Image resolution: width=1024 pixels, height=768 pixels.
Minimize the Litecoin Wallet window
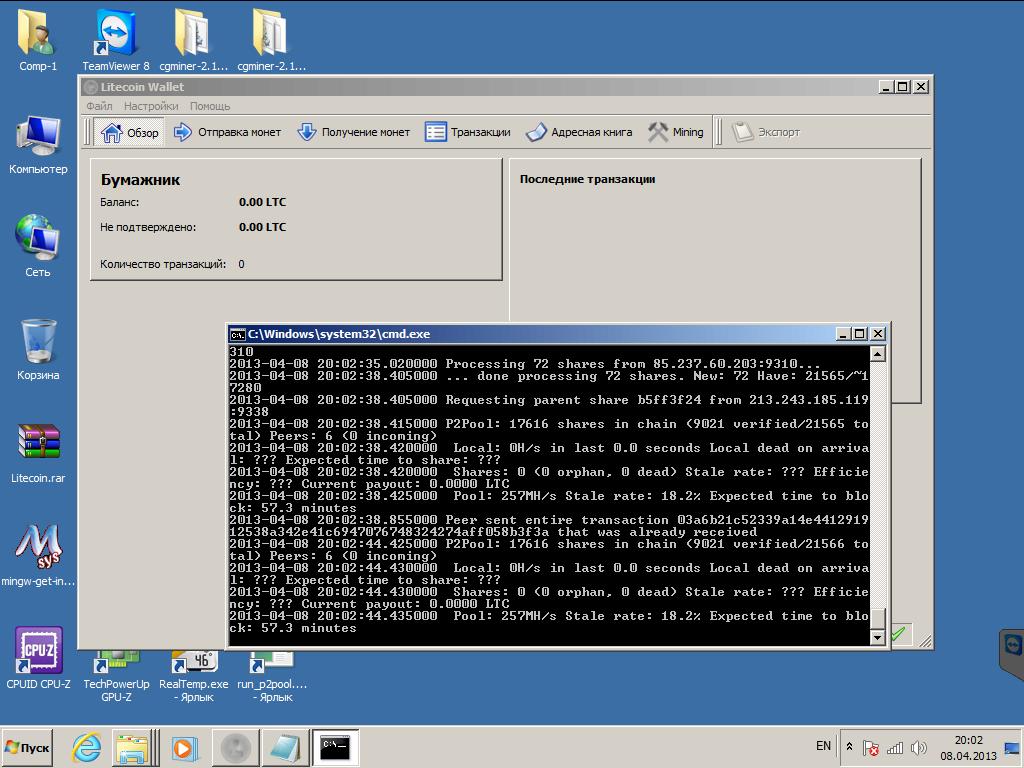[x=886, y=87]
